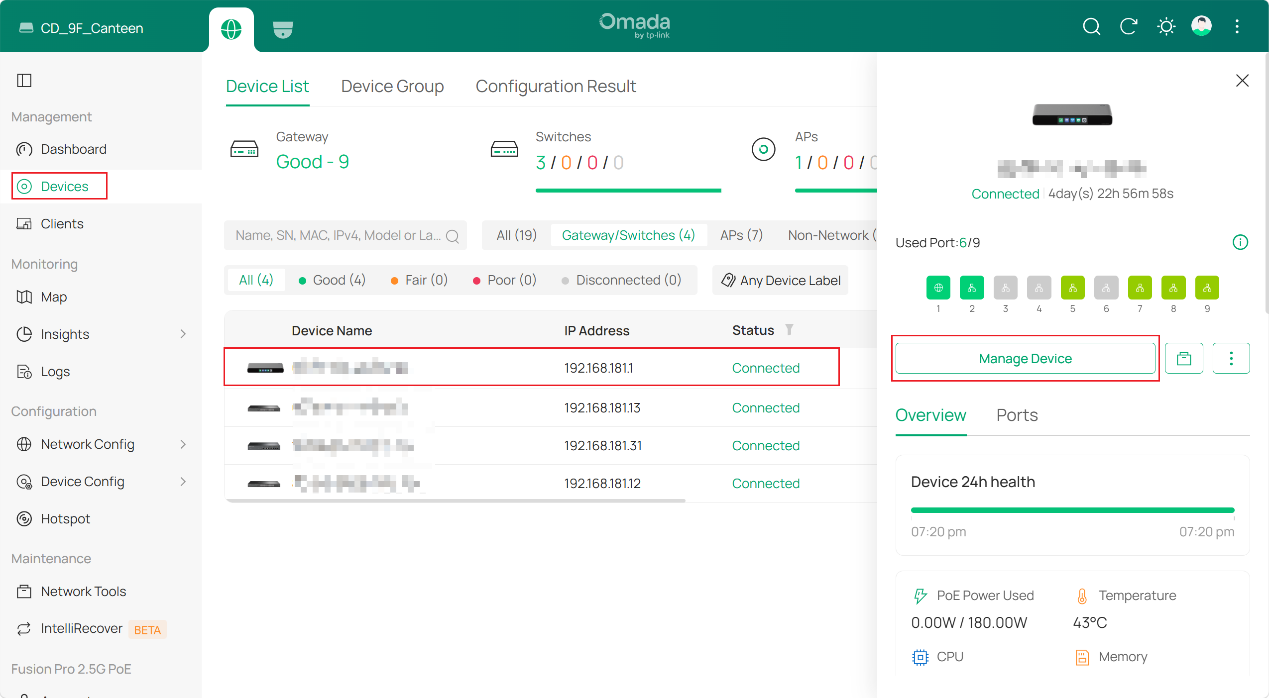Screen dimensions: 1269x698
Task: Toggle the light/dark theme sun icon
Action: pos(1166,27)
